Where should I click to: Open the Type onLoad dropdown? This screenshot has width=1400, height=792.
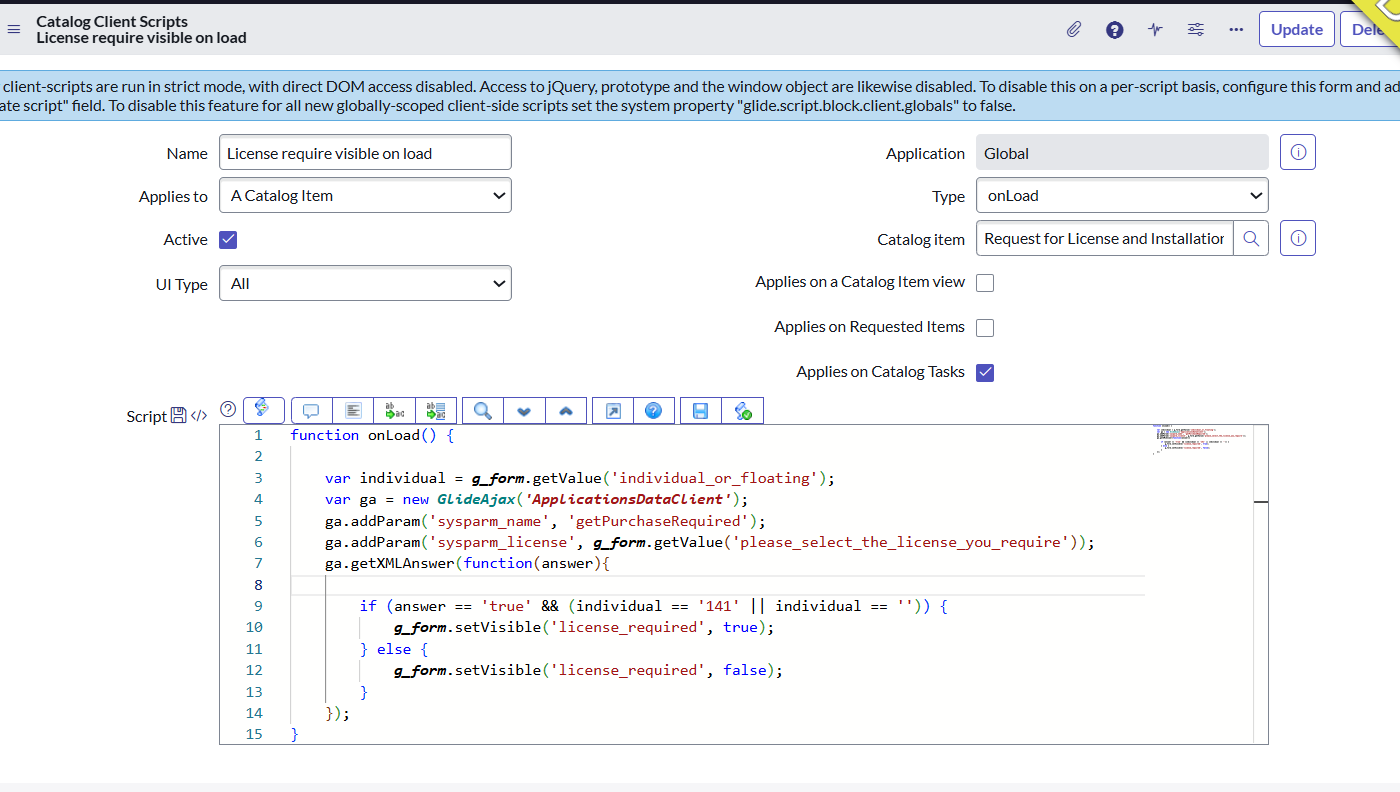(x=1121, y=196)
